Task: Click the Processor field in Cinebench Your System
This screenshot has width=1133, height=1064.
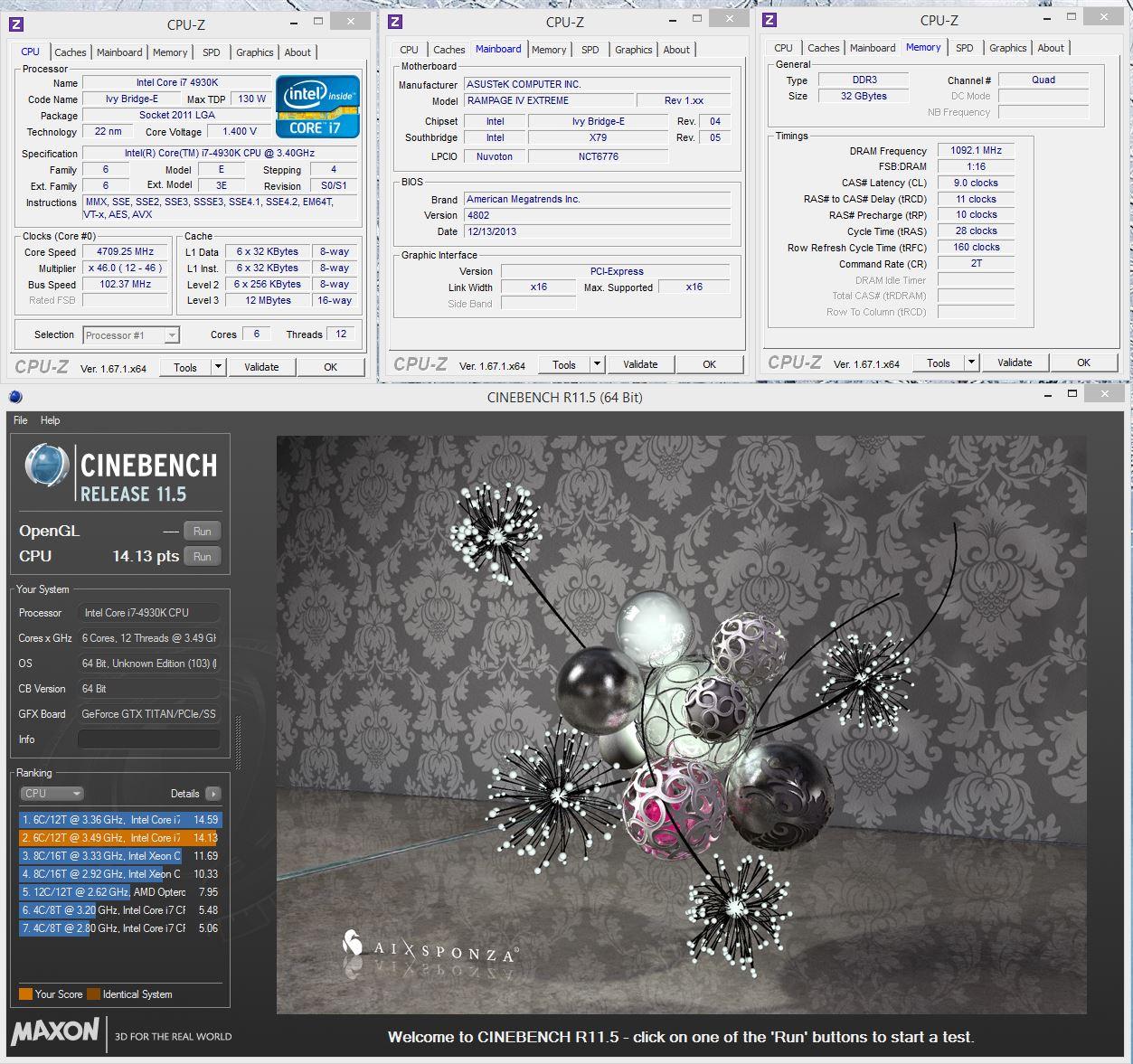Action: pyautogui.click(x=149, y=613)
